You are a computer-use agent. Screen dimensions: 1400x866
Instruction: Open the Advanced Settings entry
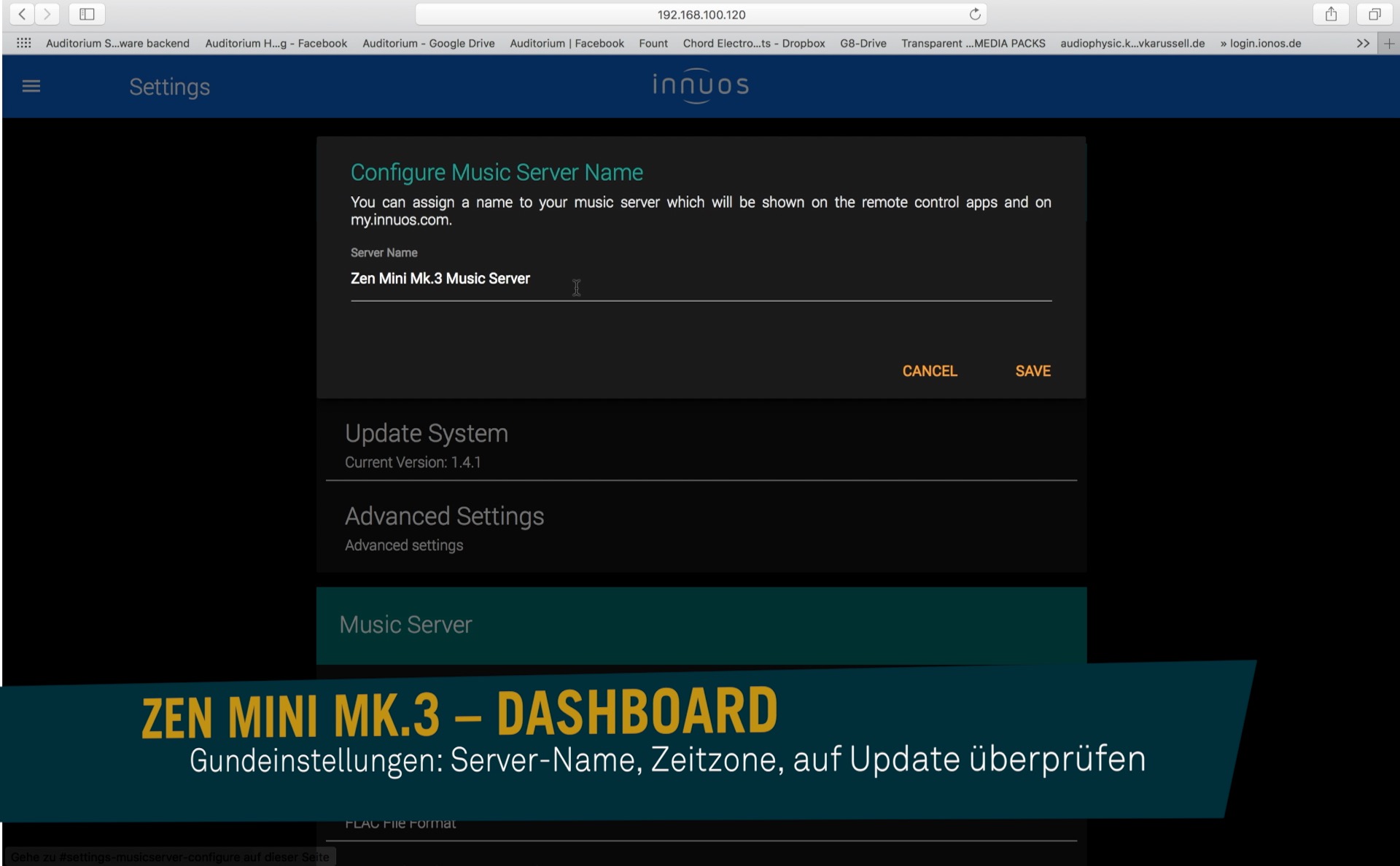coord(701,528)
